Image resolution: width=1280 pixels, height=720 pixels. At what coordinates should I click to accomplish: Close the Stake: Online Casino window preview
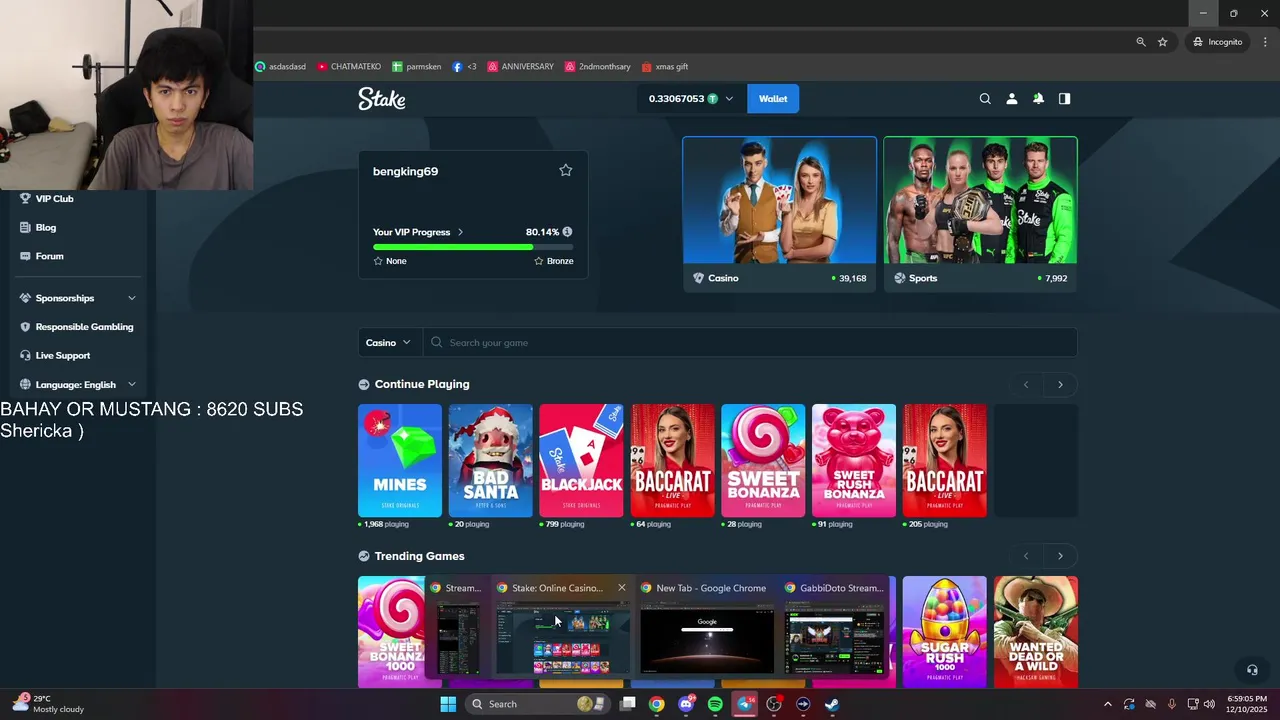coord(621,588)
